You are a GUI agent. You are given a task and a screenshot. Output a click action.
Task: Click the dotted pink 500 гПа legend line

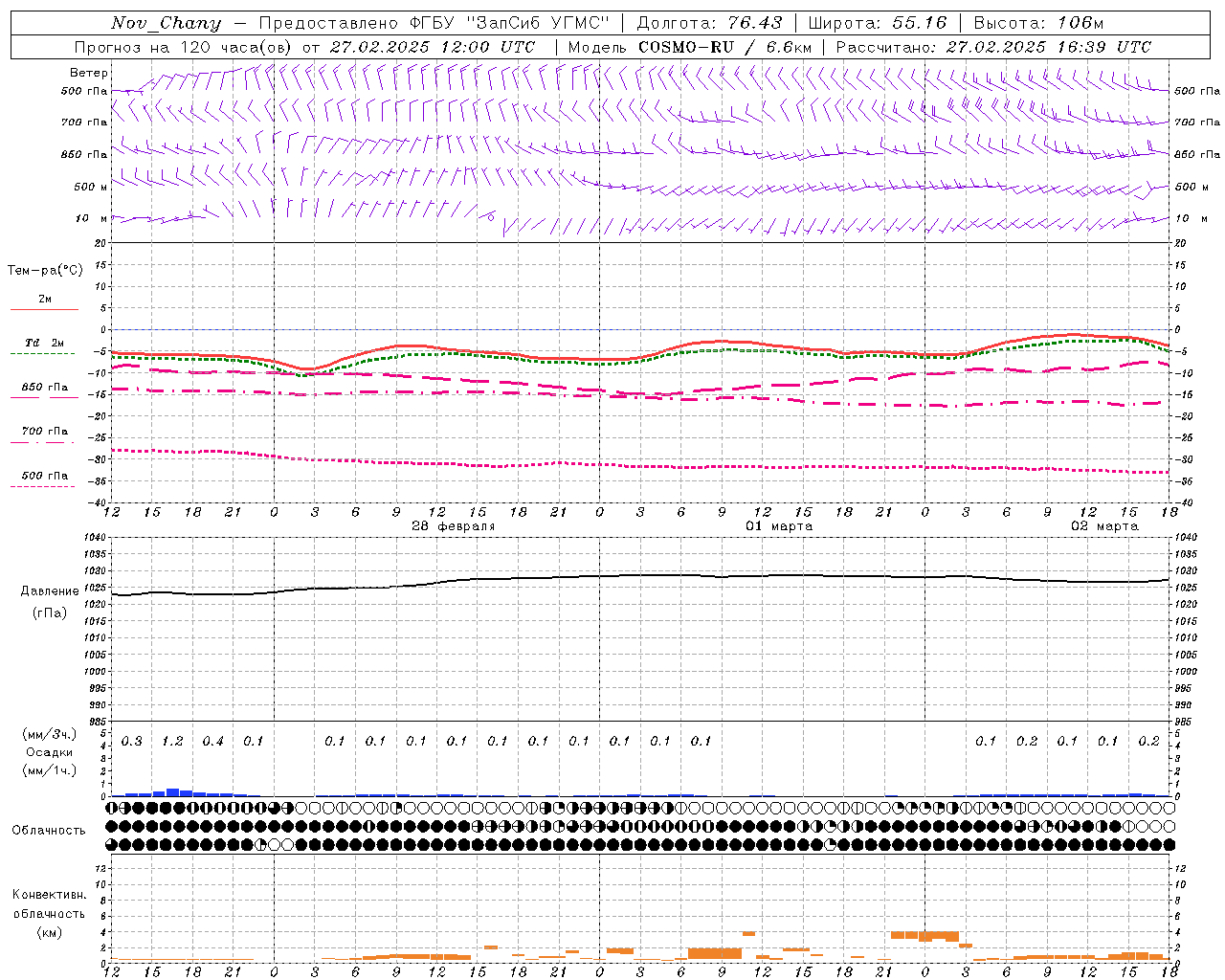point(43,487)
